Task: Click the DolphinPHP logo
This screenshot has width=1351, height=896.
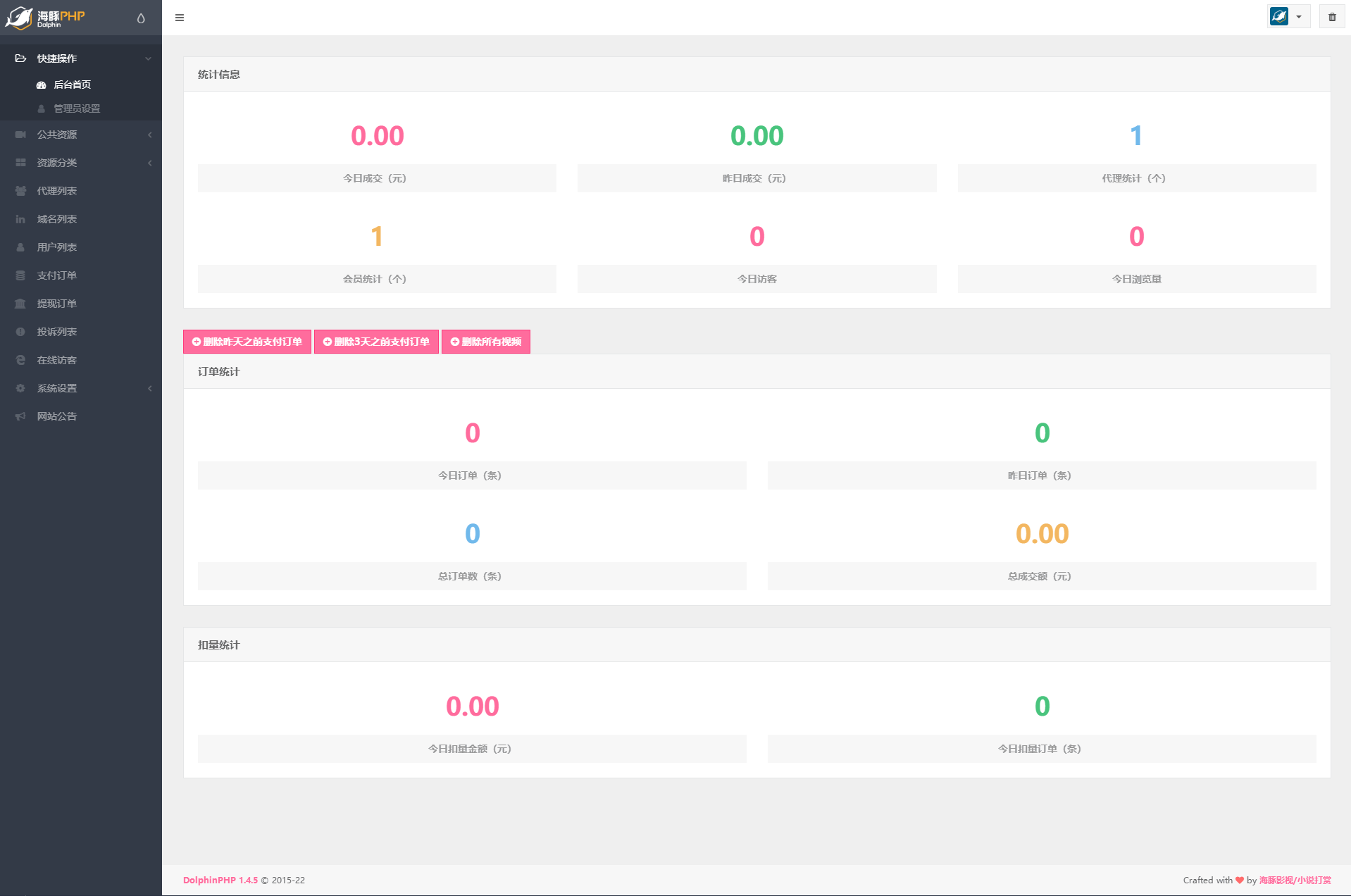Action: click(46, 18)
